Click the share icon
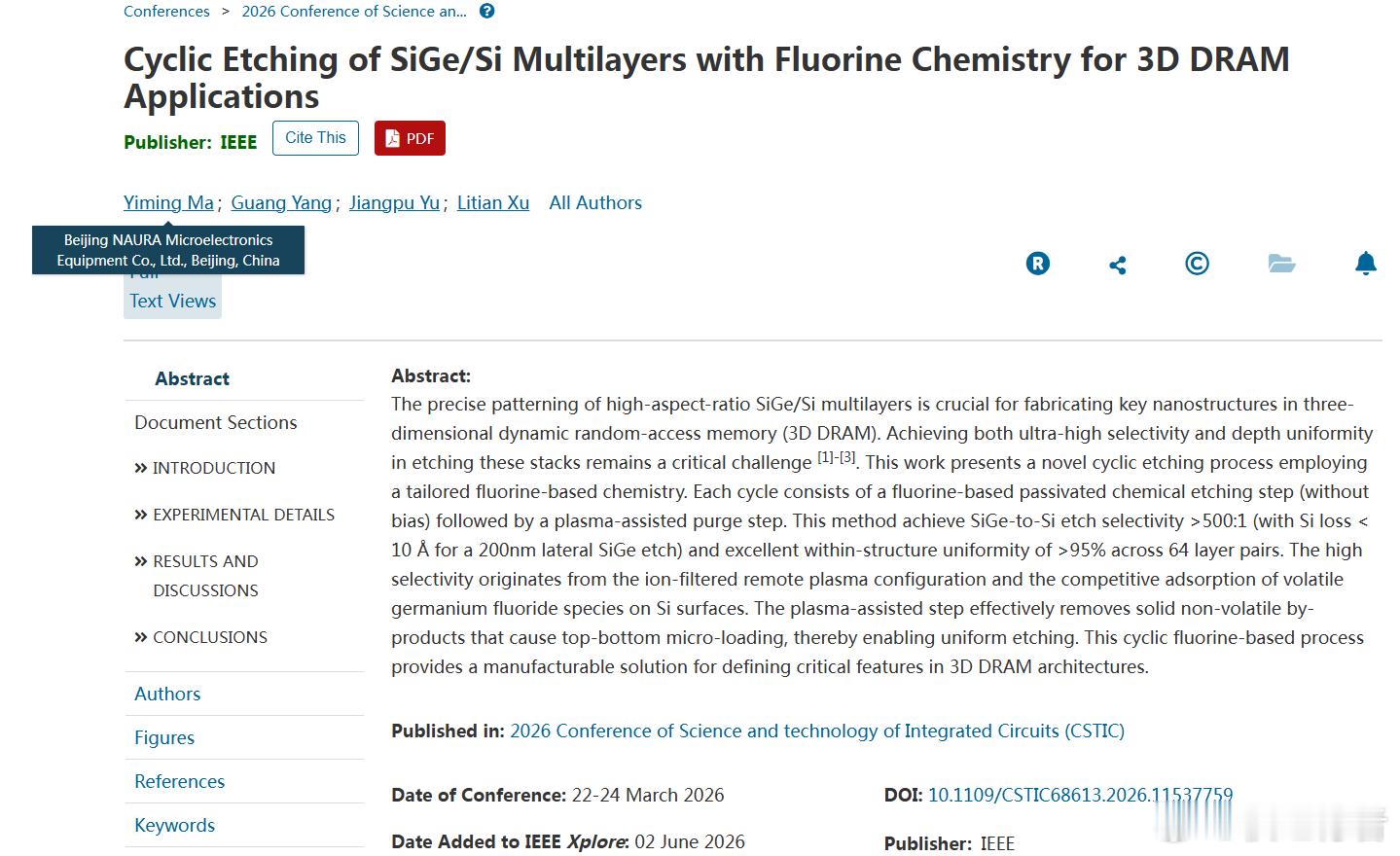Screen dimensions: 1400x856 [x=1118, y=265]
